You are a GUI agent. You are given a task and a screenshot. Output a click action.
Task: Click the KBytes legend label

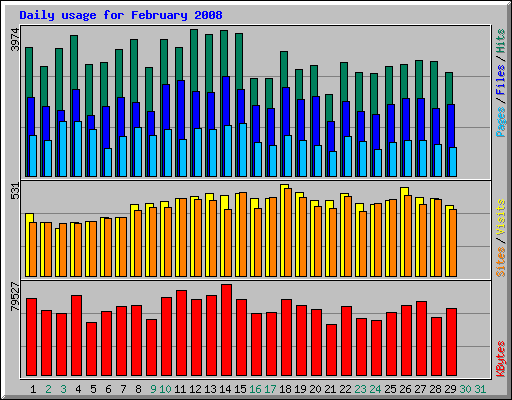point(501,359)
